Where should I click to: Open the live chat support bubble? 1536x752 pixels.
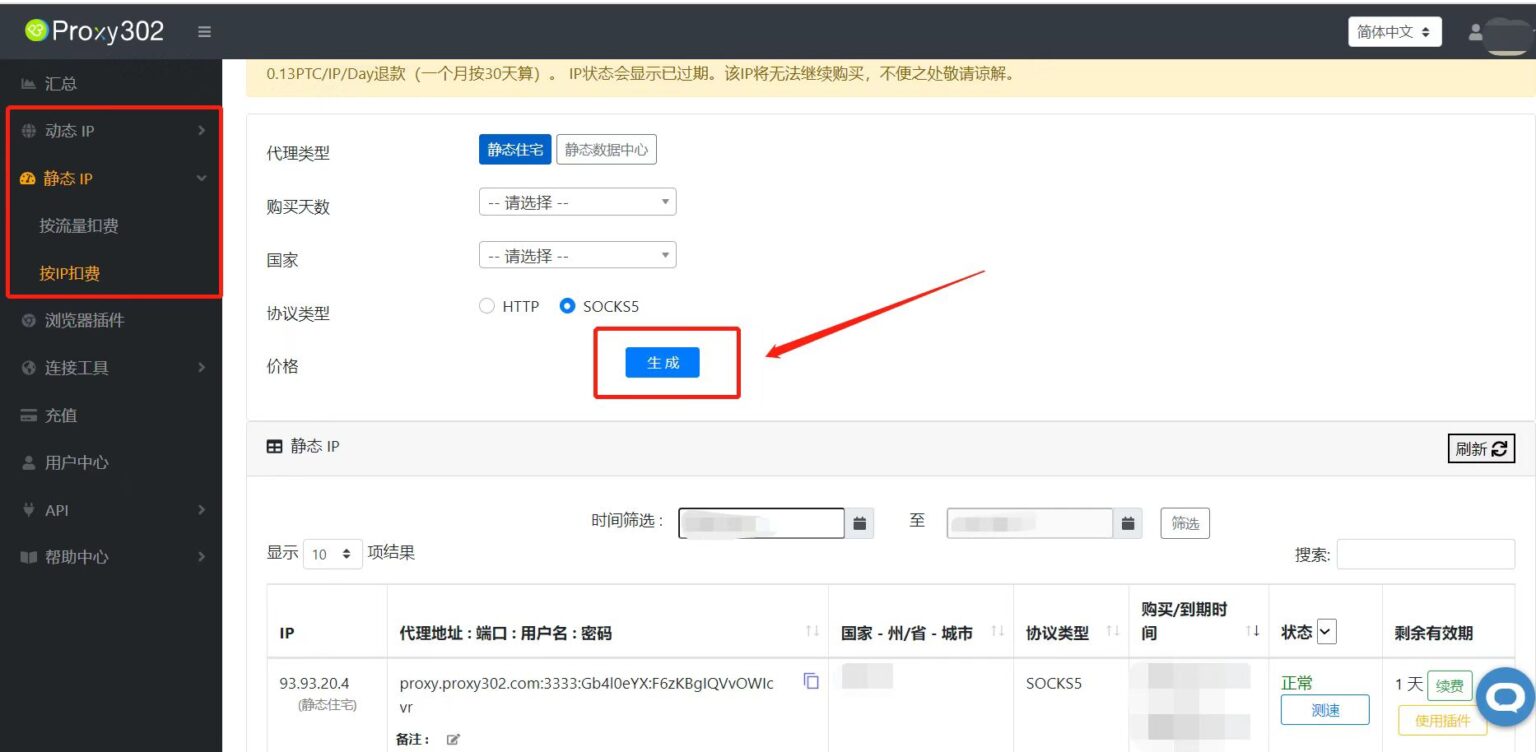[x=1505, y=696]
